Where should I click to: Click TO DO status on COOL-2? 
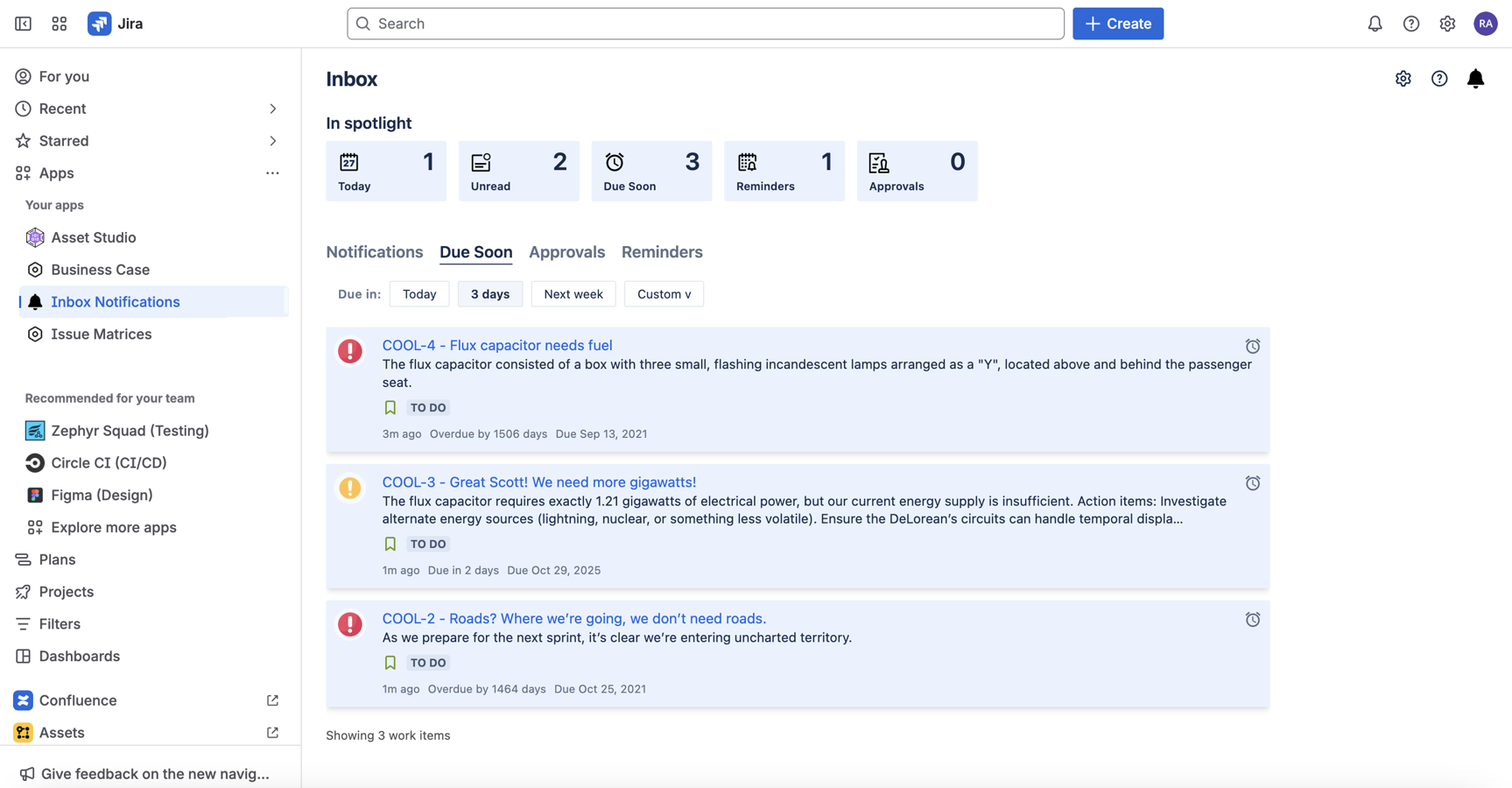(x=428, y=664)
